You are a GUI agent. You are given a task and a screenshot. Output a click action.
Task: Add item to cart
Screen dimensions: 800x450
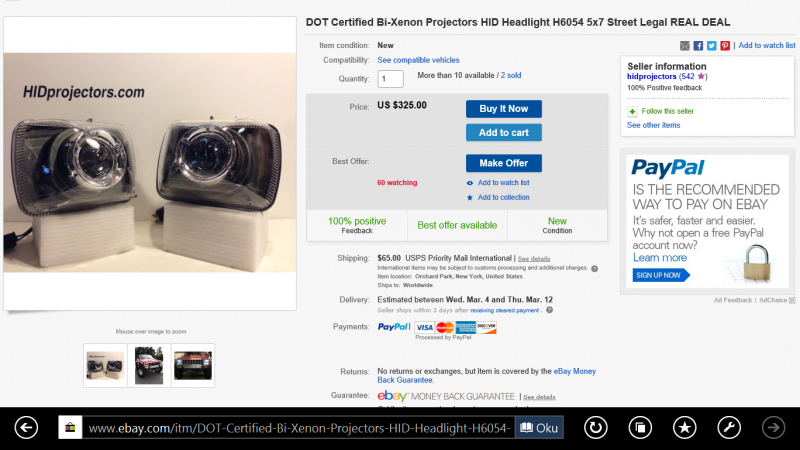[504, 133]
